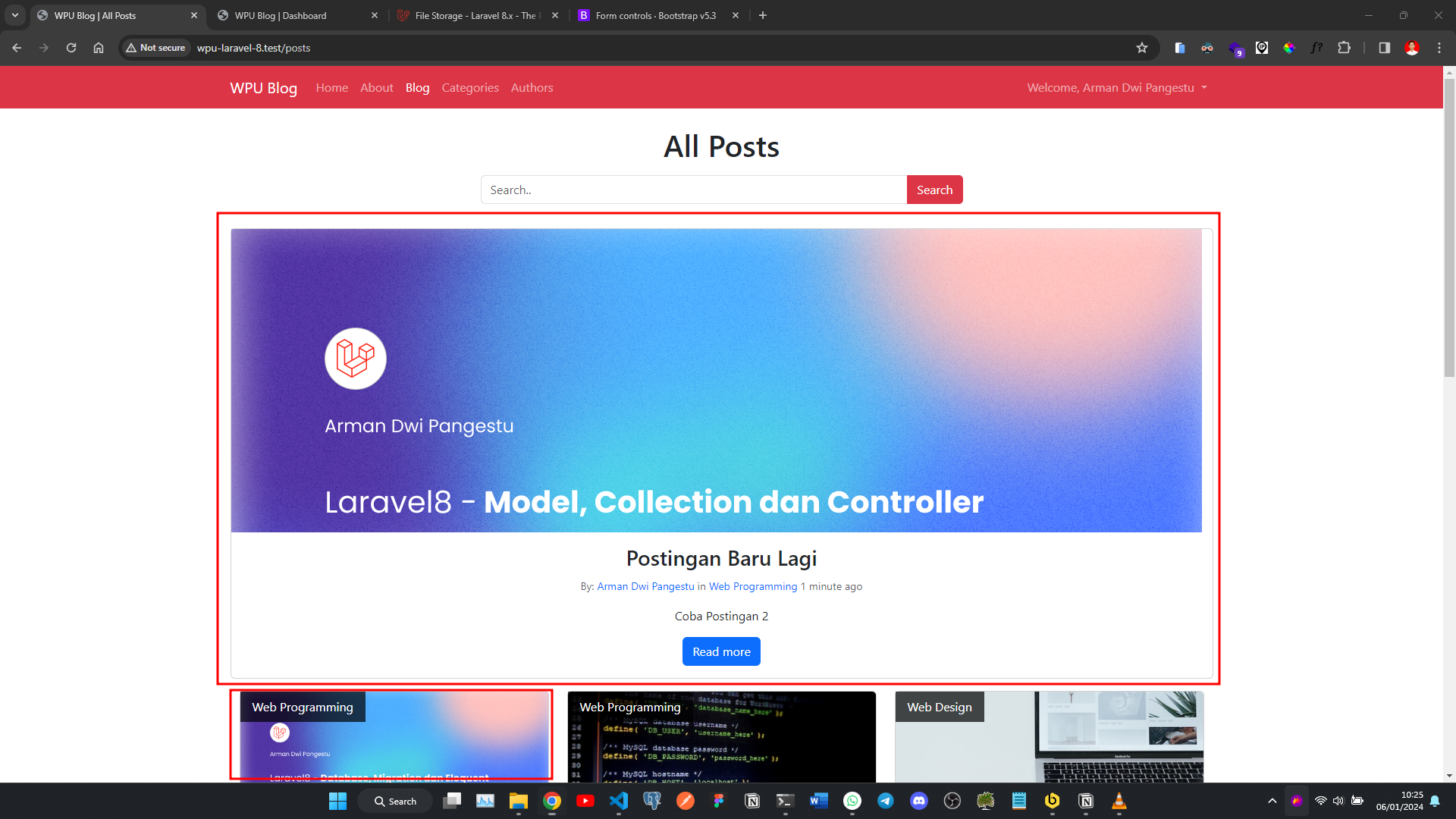Click the Not secure site info chip
The height and width of the screenshot is (819, 1456).
tap(156, 48)
